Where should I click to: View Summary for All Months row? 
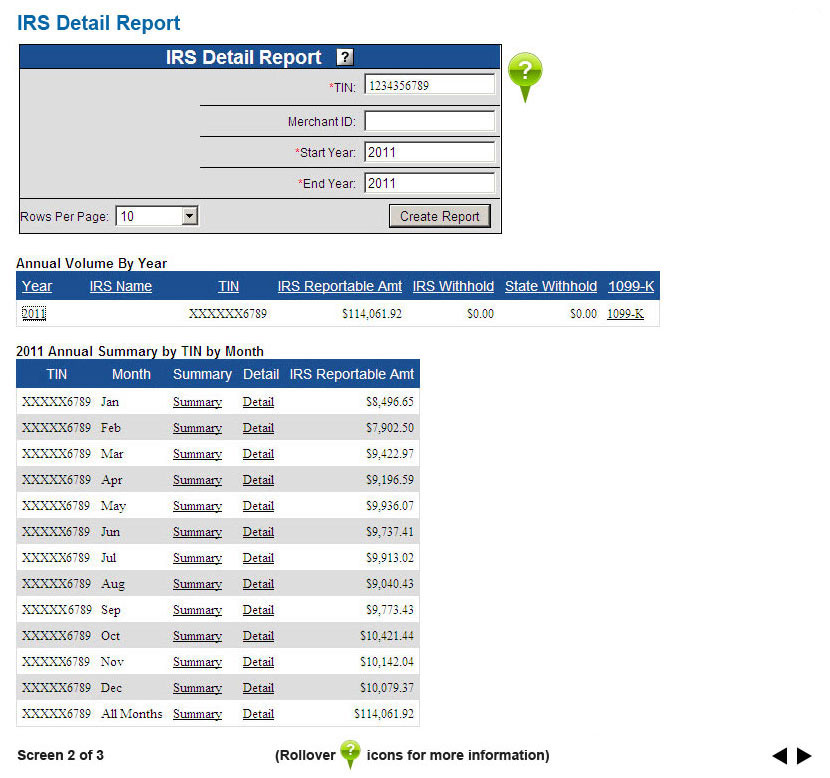197,714
